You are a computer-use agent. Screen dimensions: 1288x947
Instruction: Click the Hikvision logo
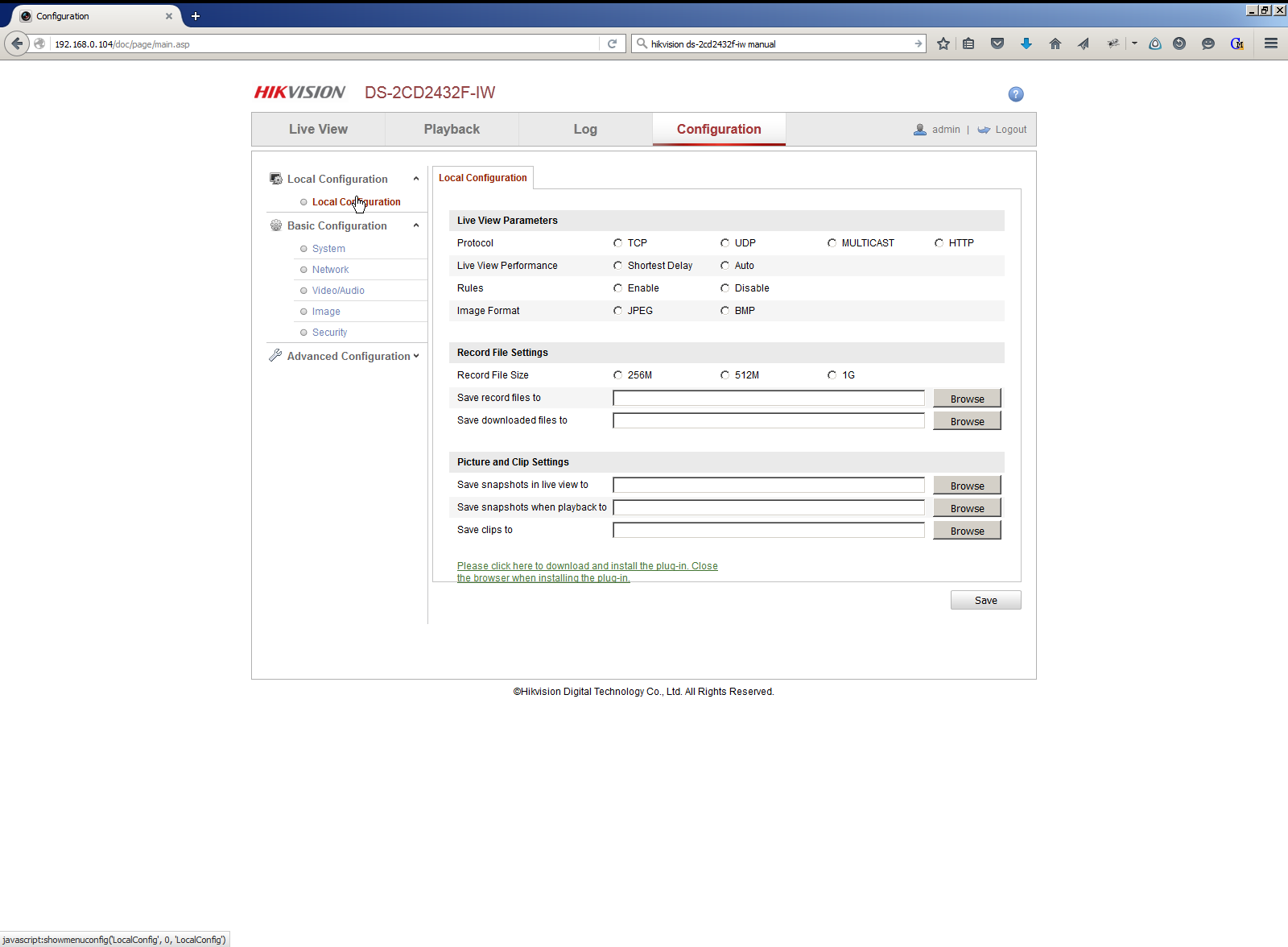(x=299, y=93)
